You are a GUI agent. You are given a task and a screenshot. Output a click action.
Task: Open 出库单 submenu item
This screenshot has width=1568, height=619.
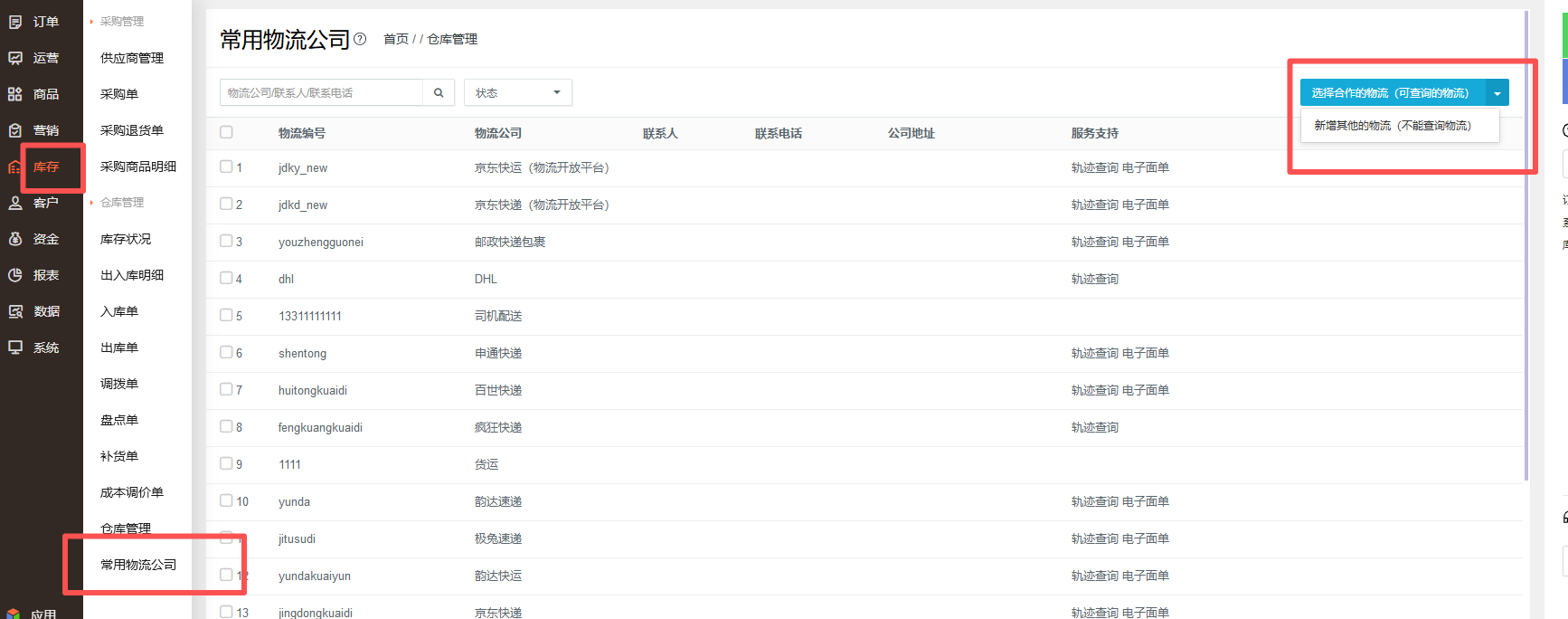pyautogui.click(x=119, y=348)
